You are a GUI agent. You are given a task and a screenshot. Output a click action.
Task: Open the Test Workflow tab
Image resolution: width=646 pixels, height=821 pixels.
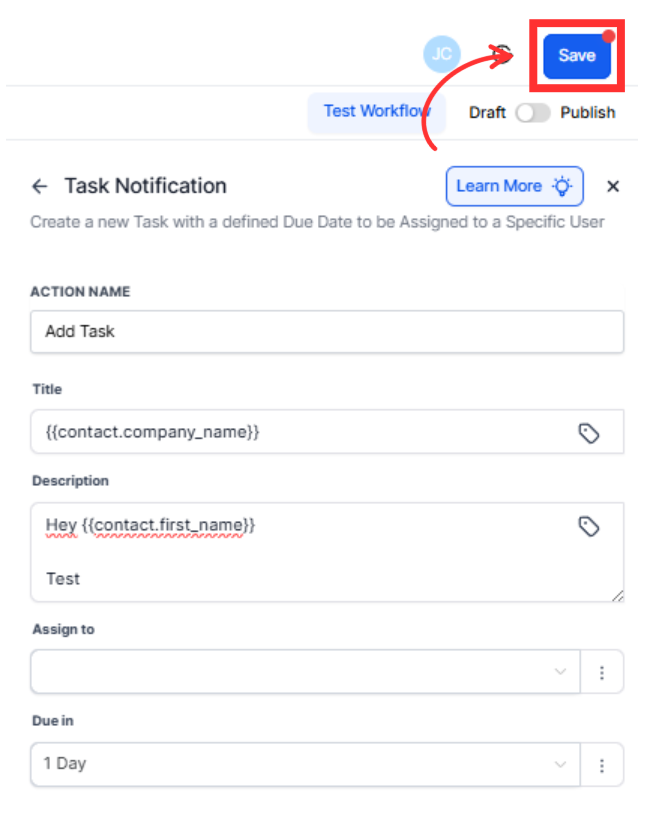point(376,111)
